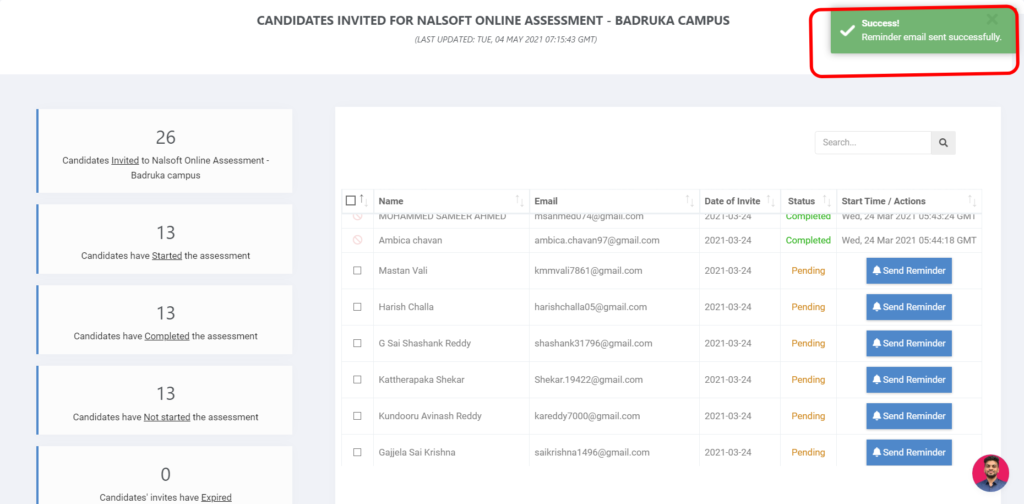Screen dimensions: 1024x504
Task: Toggle the select-all checkbox in header
Action: (x=351, y=201)
